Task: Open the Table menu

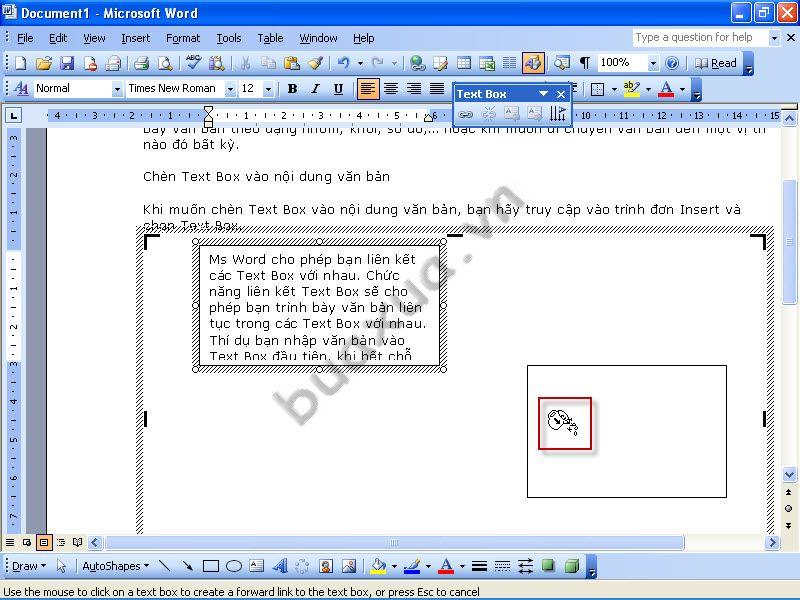Action: (x=270, y=38)
